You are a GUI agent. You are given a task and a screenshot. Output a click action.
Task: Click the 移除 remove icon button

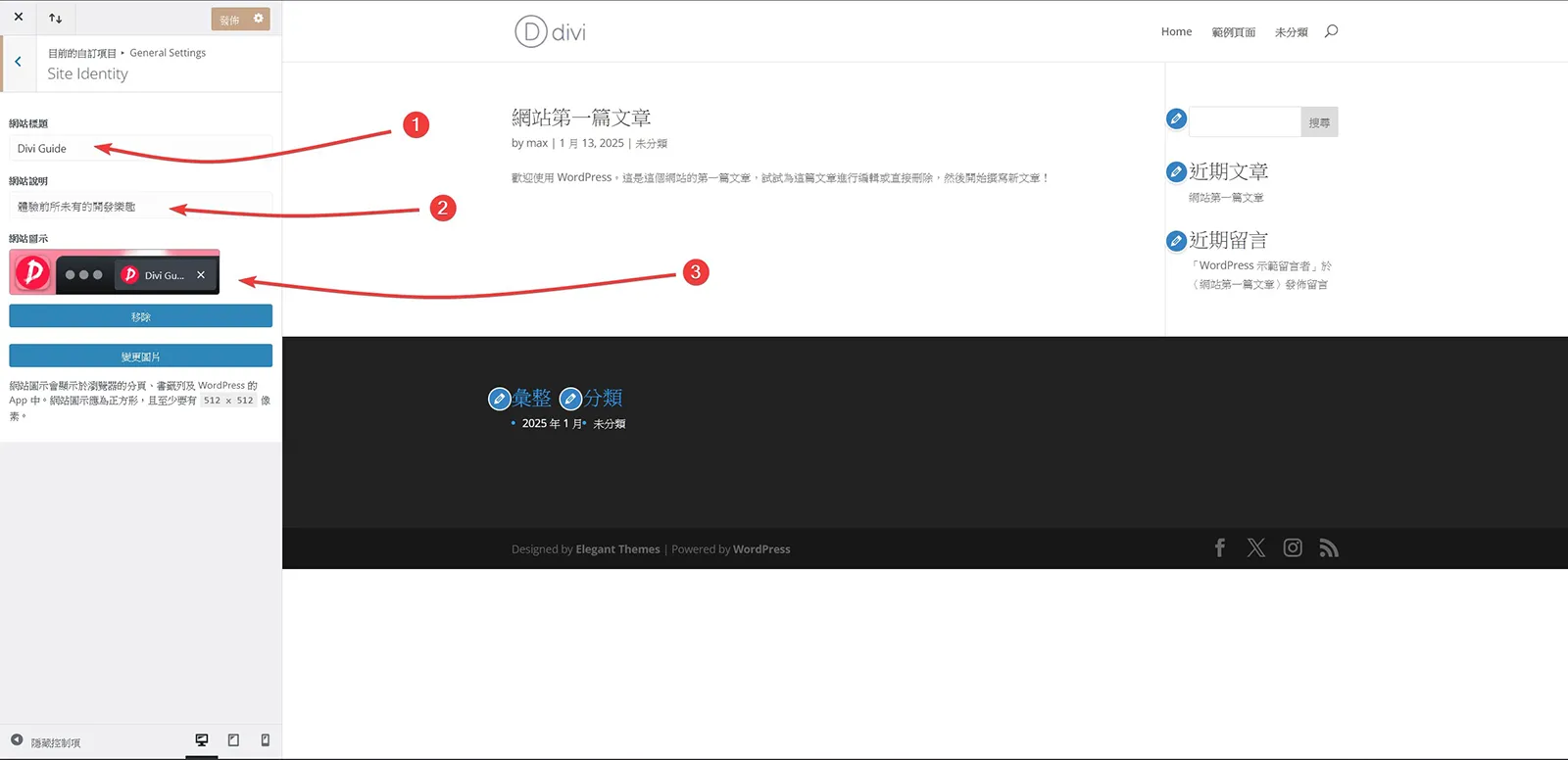140,316
